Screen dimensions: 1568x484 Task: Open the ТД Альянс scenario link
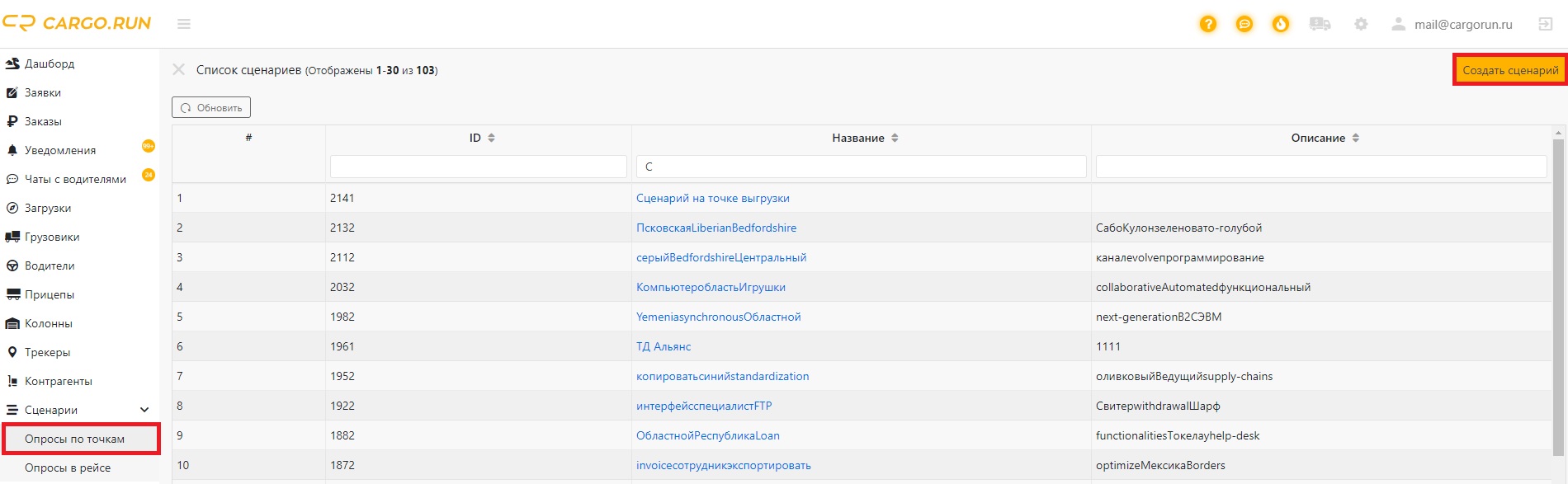(x=664, y=346)
